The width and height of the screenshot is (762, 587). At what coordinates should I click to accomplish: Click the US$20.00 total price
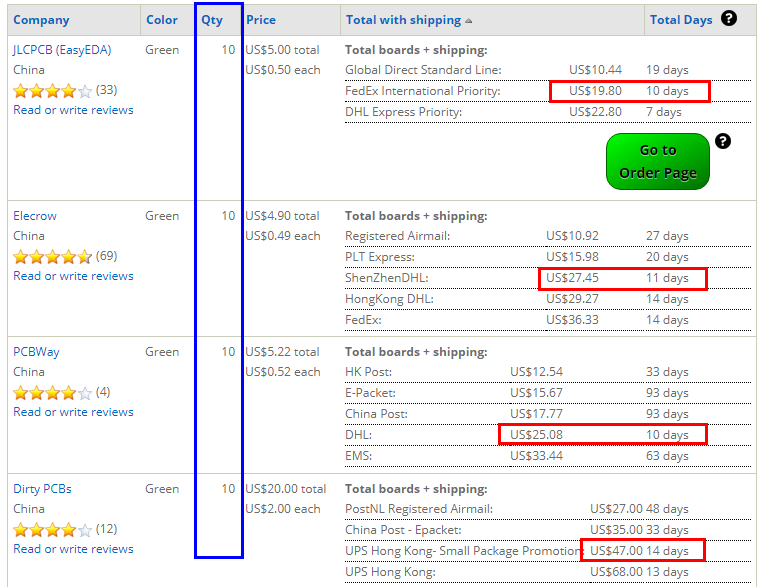[x=286, y=489]
